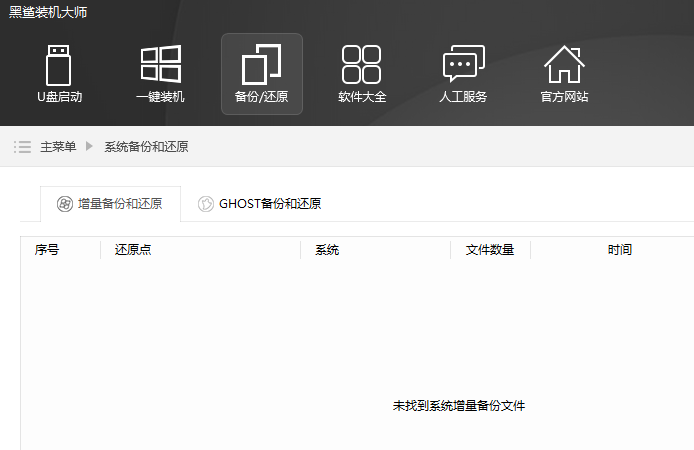Click the 未找到系统增量备份文件 empty message
The height and width of the screenshot is (450, 694).
tap(459, 406)
